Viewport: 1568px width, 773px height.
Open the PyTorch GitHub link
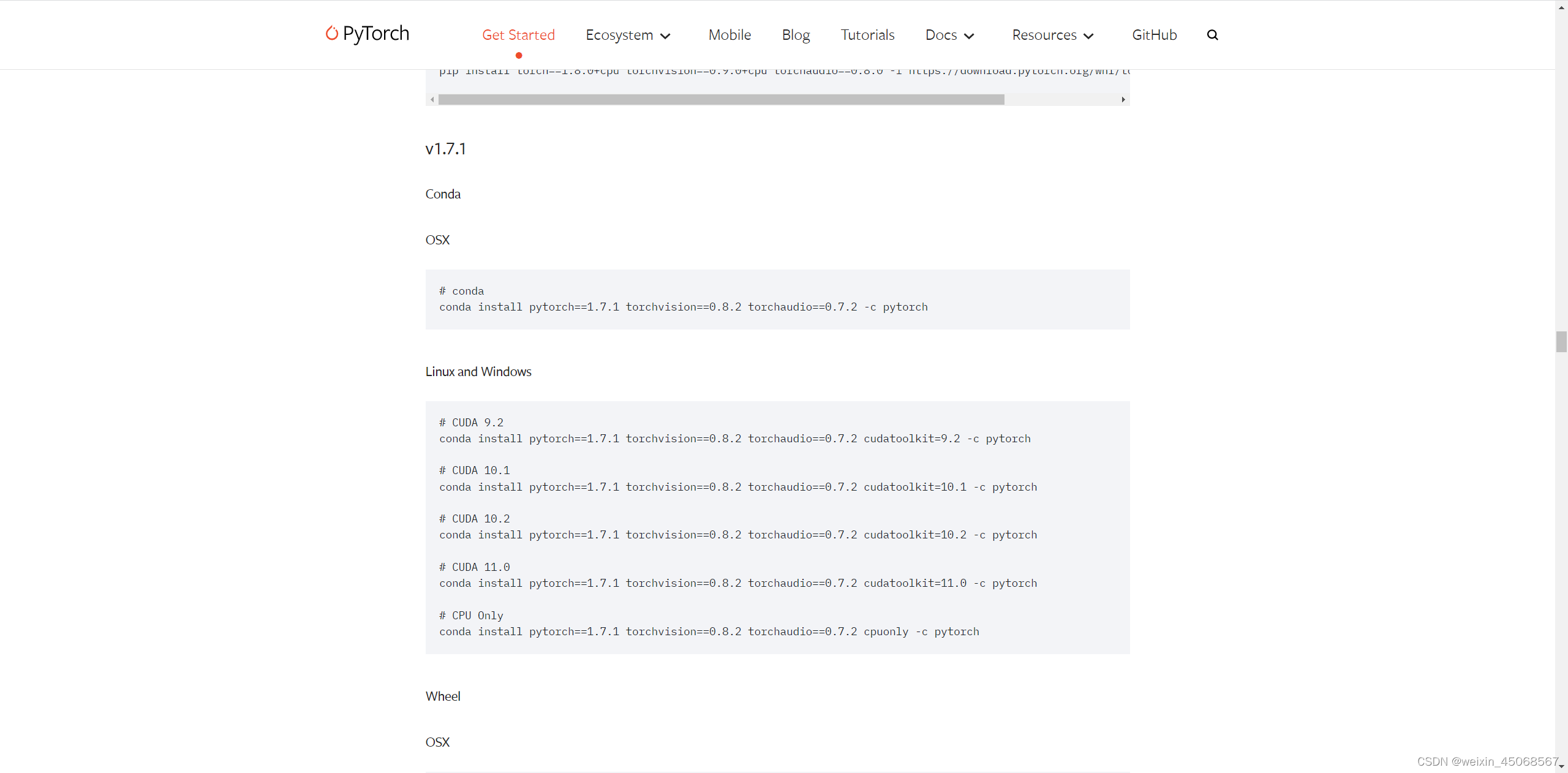tap(1154, 35)
